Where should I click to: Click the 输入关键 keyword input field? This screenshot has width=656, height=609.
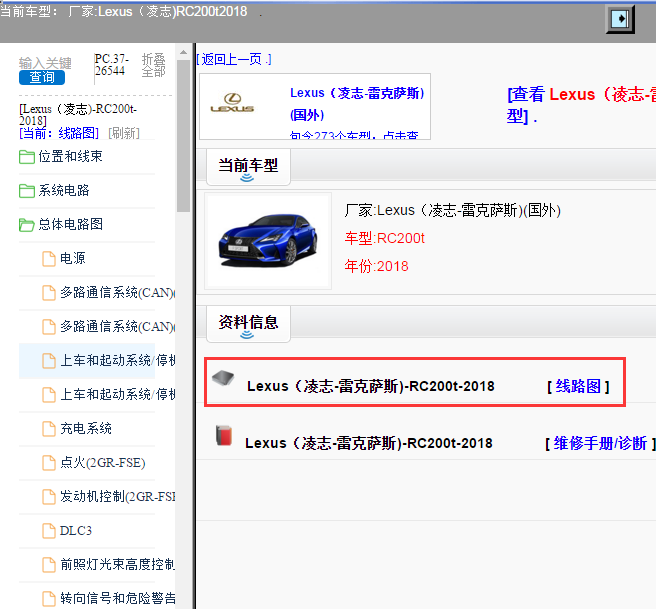click(45, 63)
